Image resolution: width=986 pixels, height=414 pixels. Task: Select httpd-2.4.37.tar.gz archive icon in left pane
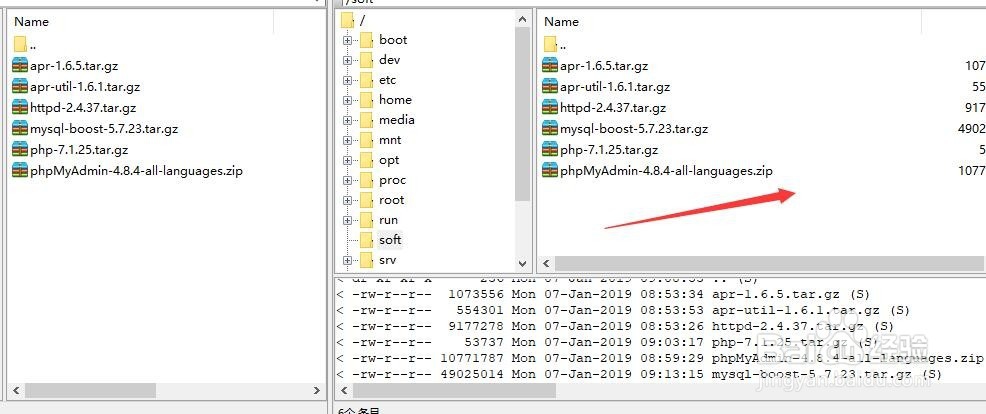pyautogui.click(x=20, y=108)
